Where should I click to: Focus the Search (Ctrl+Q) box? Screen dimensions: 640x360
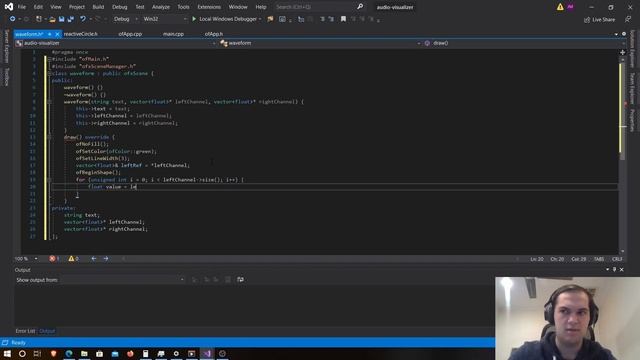click(315, 7)
